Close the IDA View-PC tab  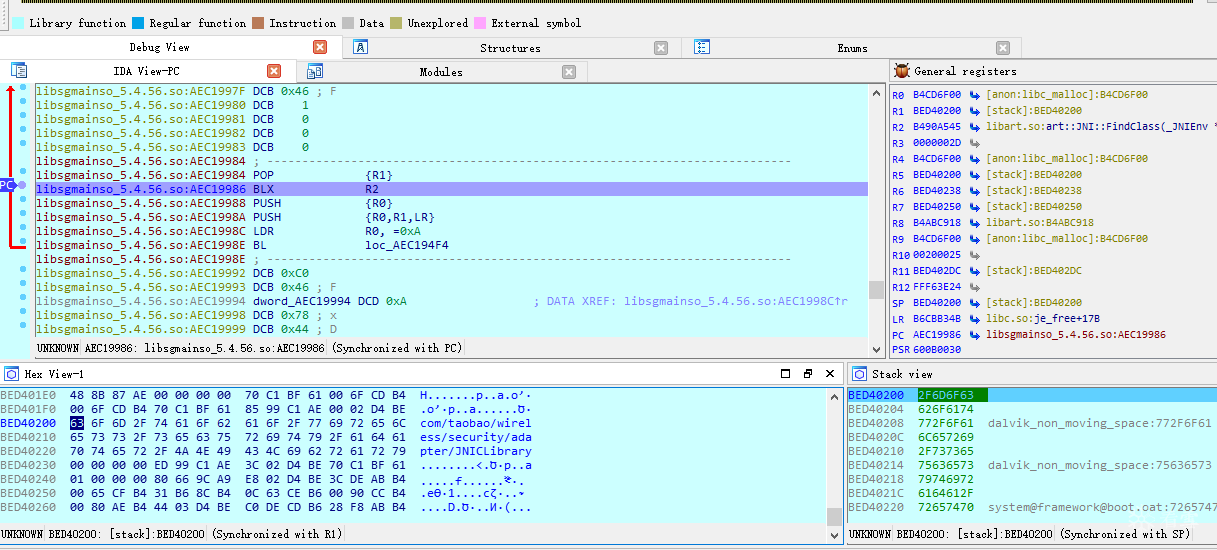pyautogui.click(x=274, y=71)
